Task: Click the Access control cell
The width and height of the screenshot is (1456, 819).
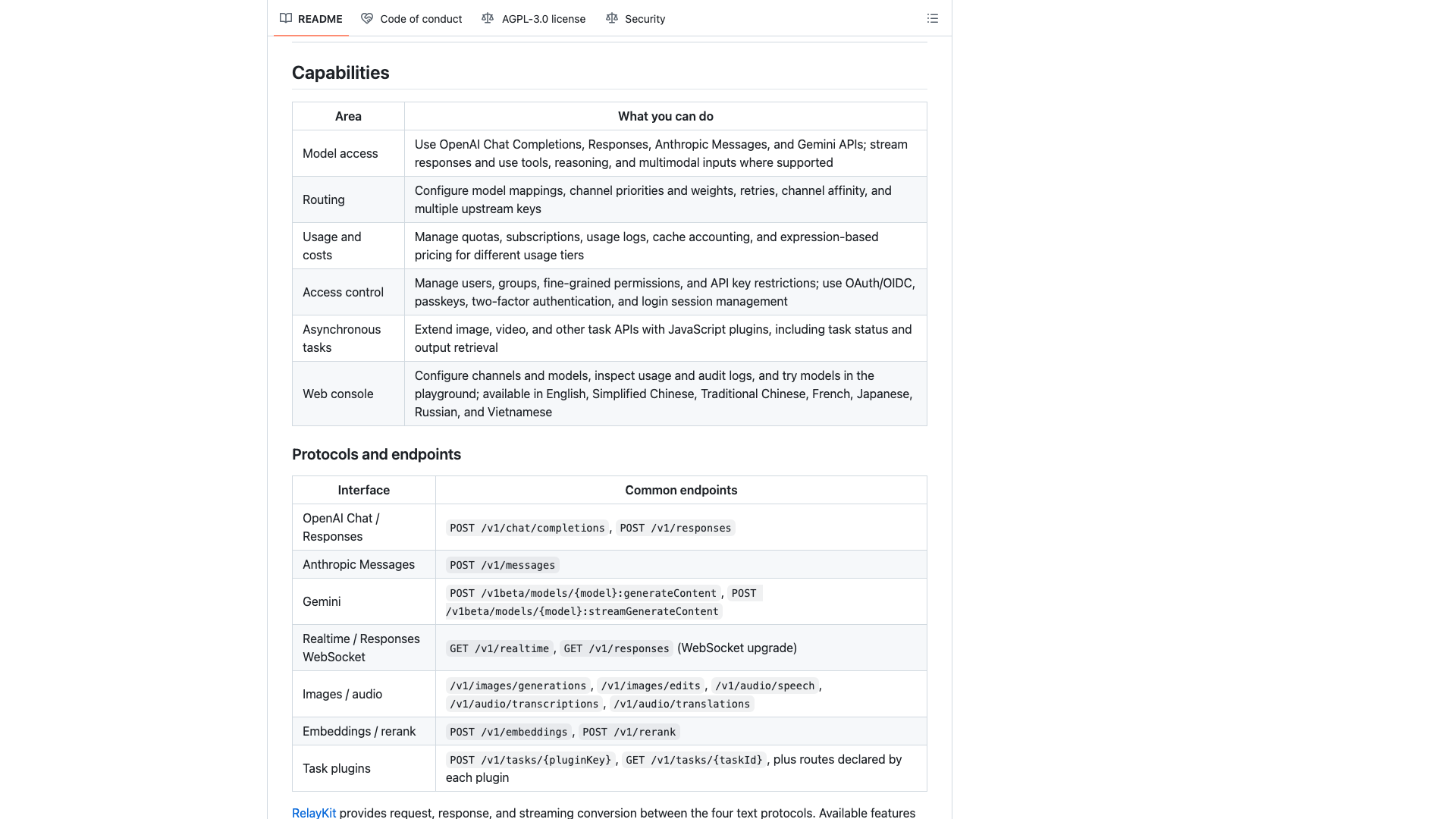Action: pos(348,292)
